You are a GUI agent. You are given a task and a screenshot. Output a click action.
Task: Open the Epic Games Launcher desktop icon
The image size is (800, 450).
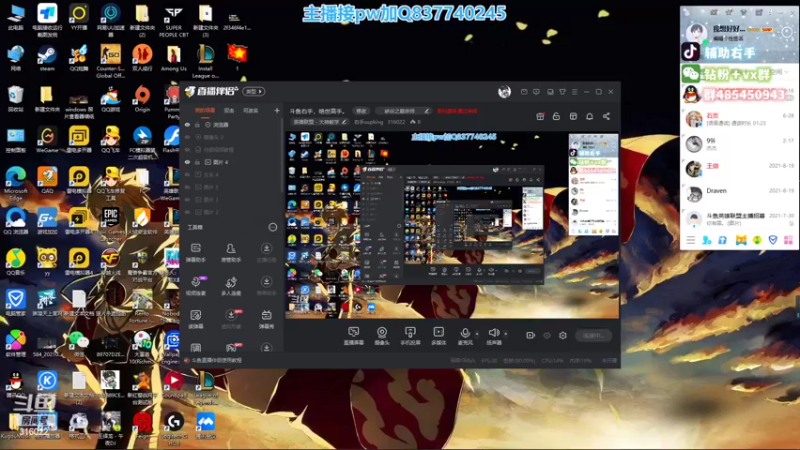pyautogui.click(x=111, y=224)
